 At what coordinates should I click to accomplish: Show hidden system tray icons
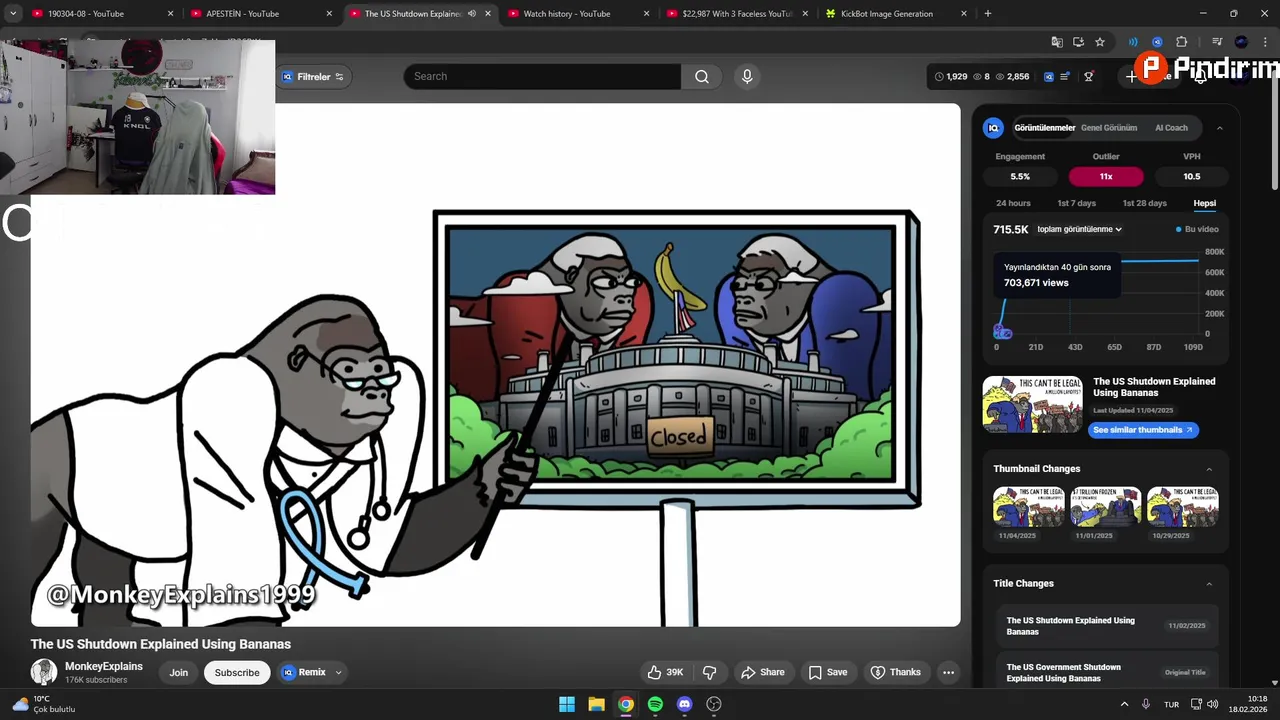[1124, 705]
